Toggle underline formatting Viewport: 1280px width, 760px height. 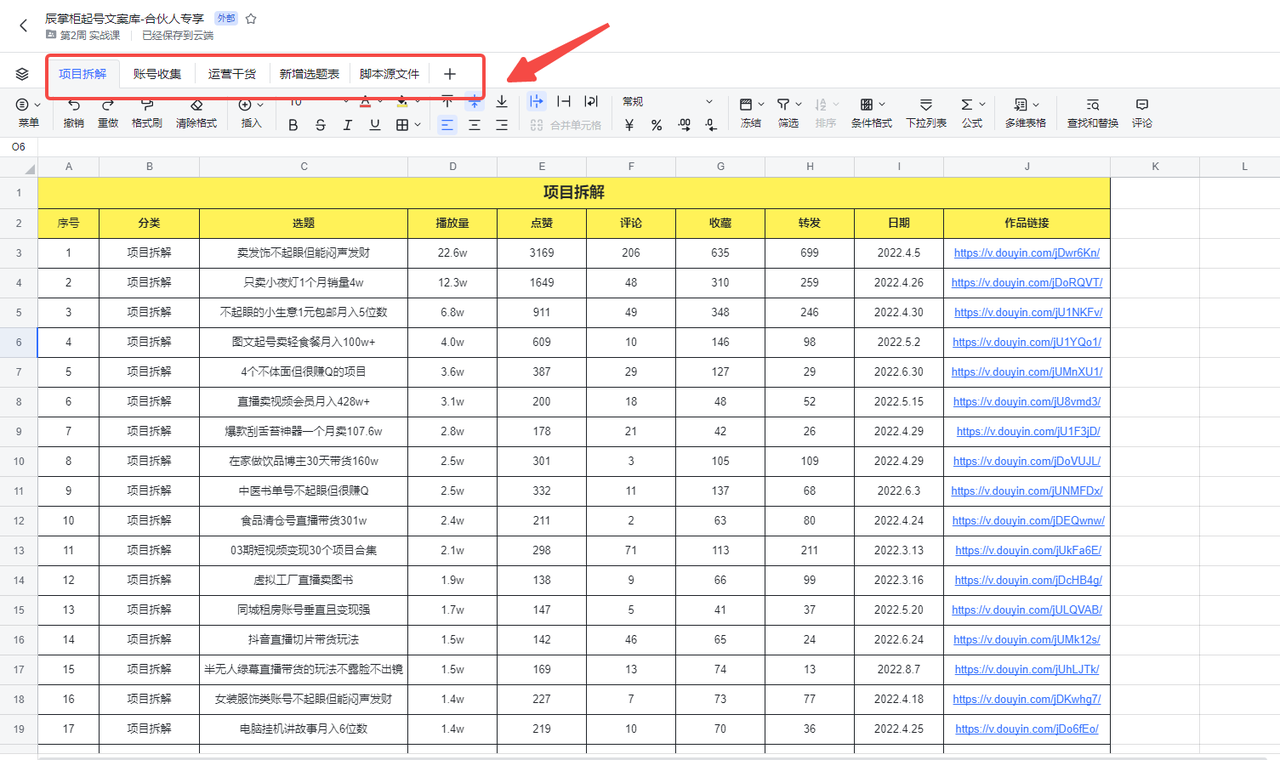[374, 125]
